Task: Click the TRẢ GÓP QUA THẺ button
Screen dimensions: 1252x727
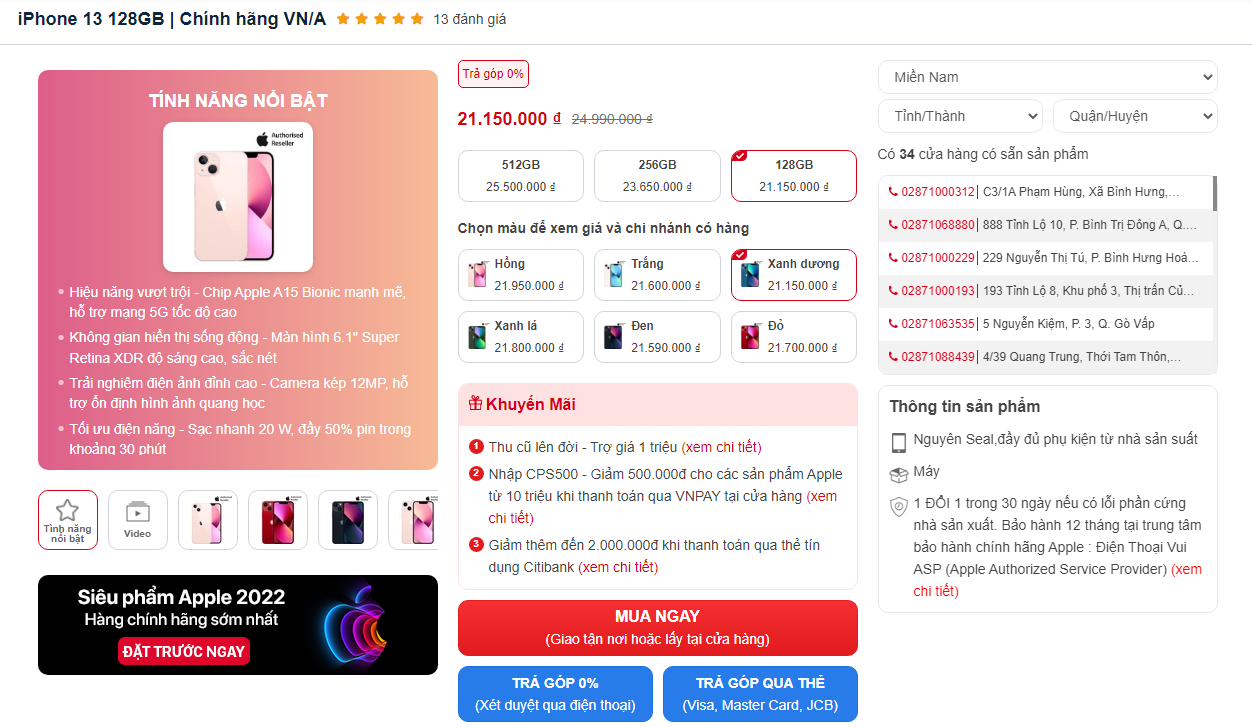Action: pos(760,694)
